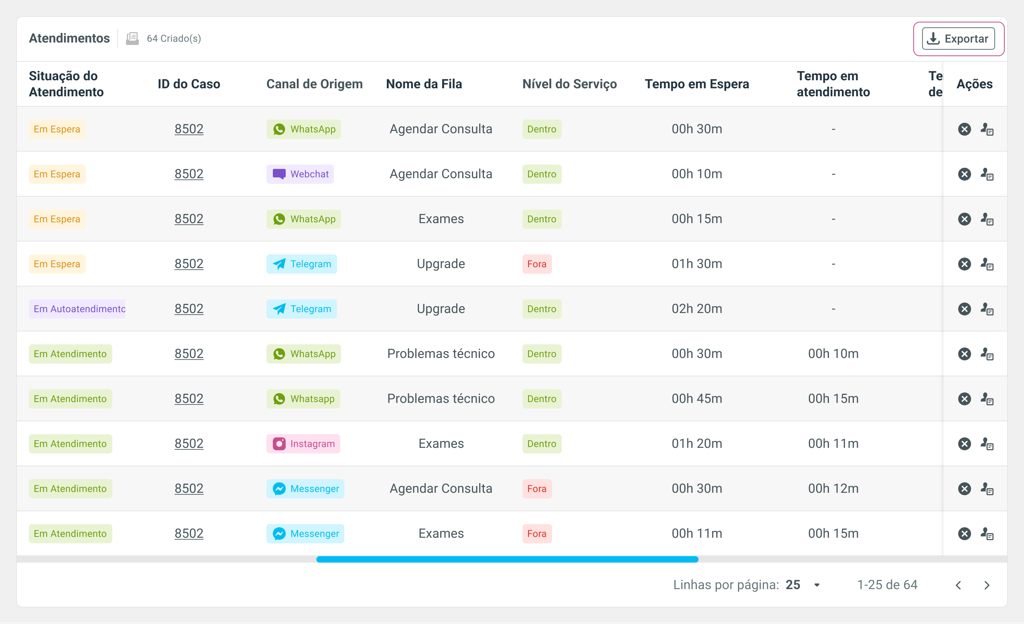Go to the previous page with the left chevron
This screenshot has width=1024, height=624.
point(958,585)
